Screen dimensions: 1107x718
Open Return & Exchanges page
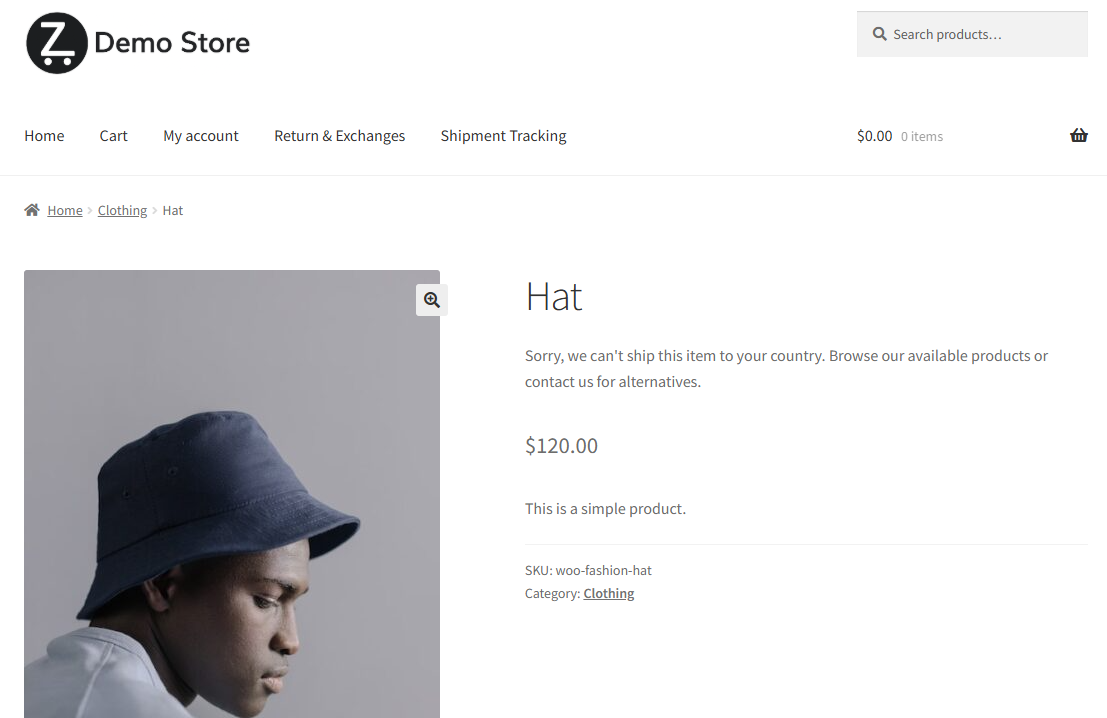(340, 136)
